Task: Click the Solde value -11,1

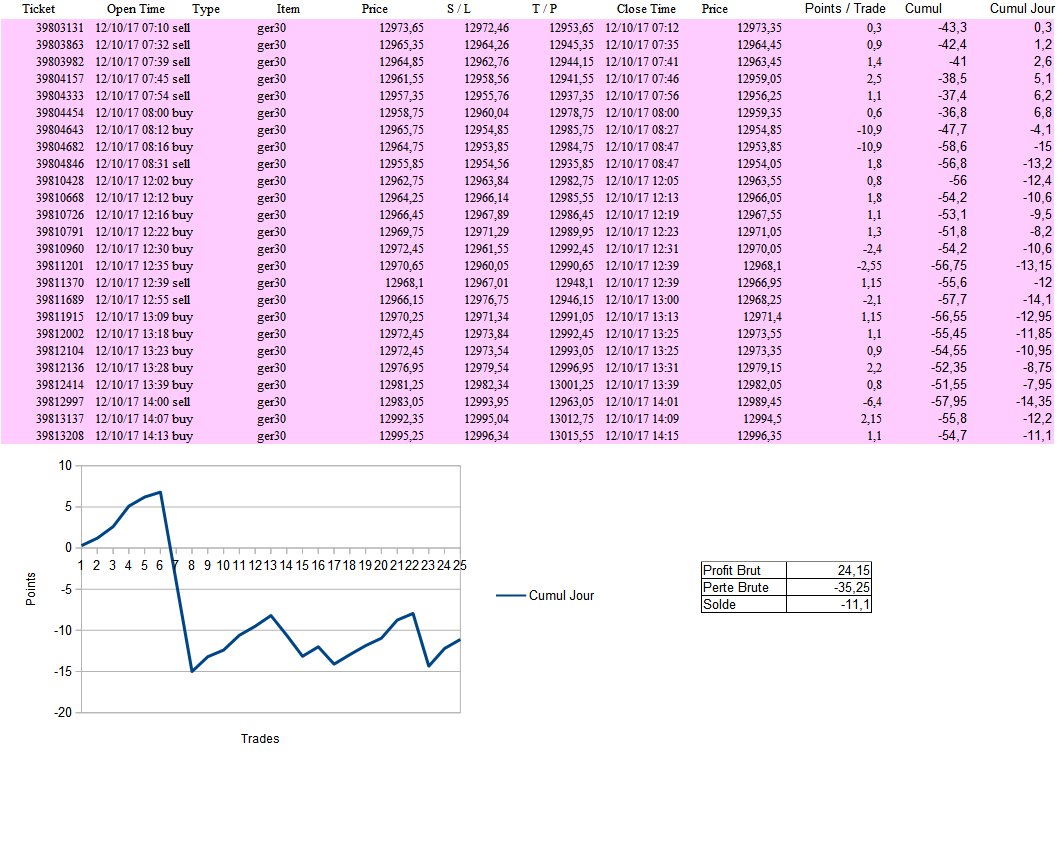Action: pyautogui.click(x=828, y=604)
